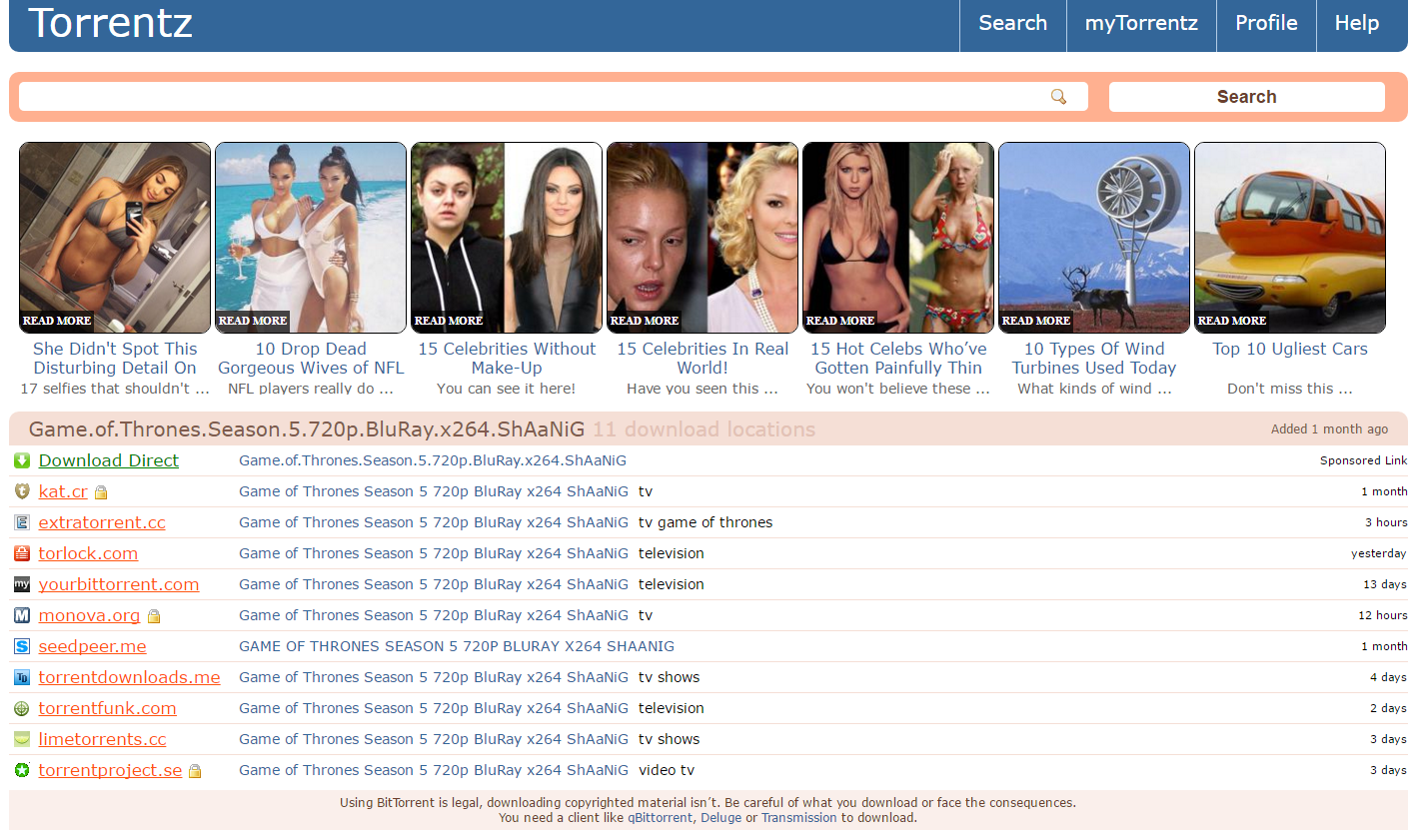Image resolution: width=1416 pixels, height=840 pixels.
Task: Open the limetorrents.cc download location
Action: pyautogui.click(x=102, y=739)
